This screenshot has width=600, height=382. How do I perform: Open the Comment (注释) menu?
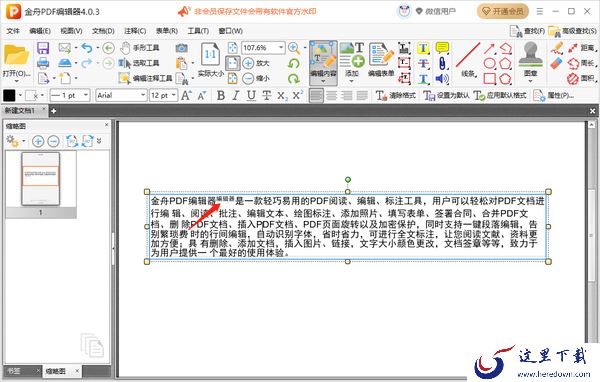tap(135, 31)
